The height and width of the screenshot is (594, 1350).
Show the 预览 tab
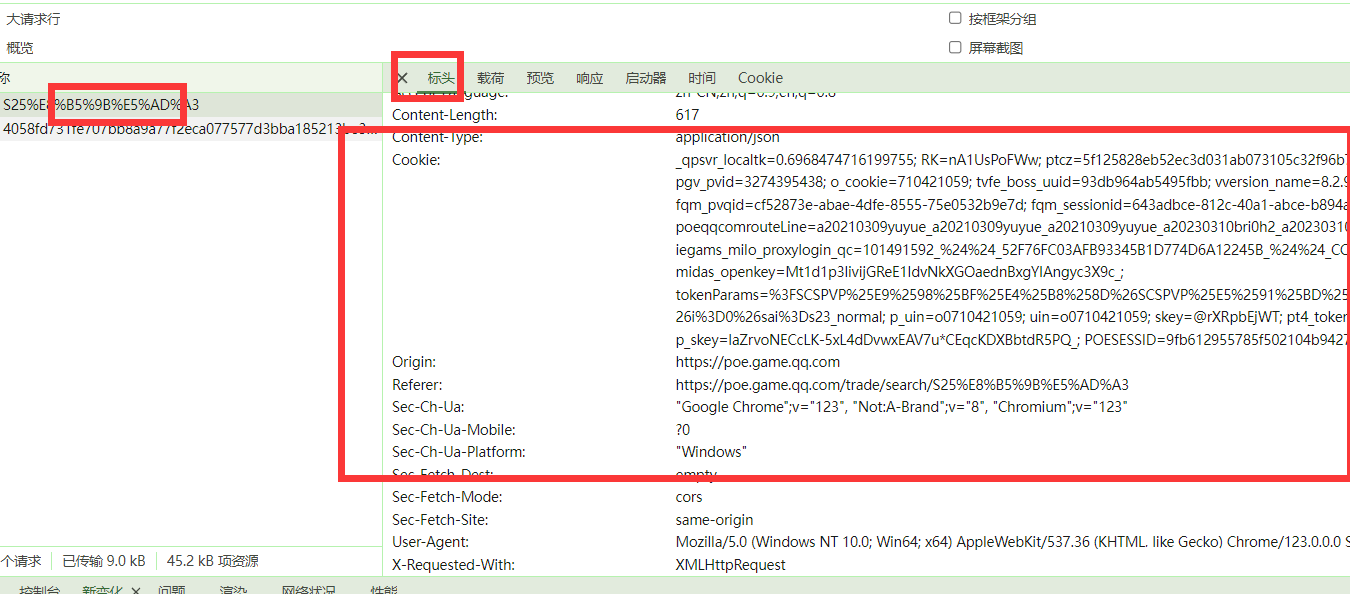[x=540, y=78]
